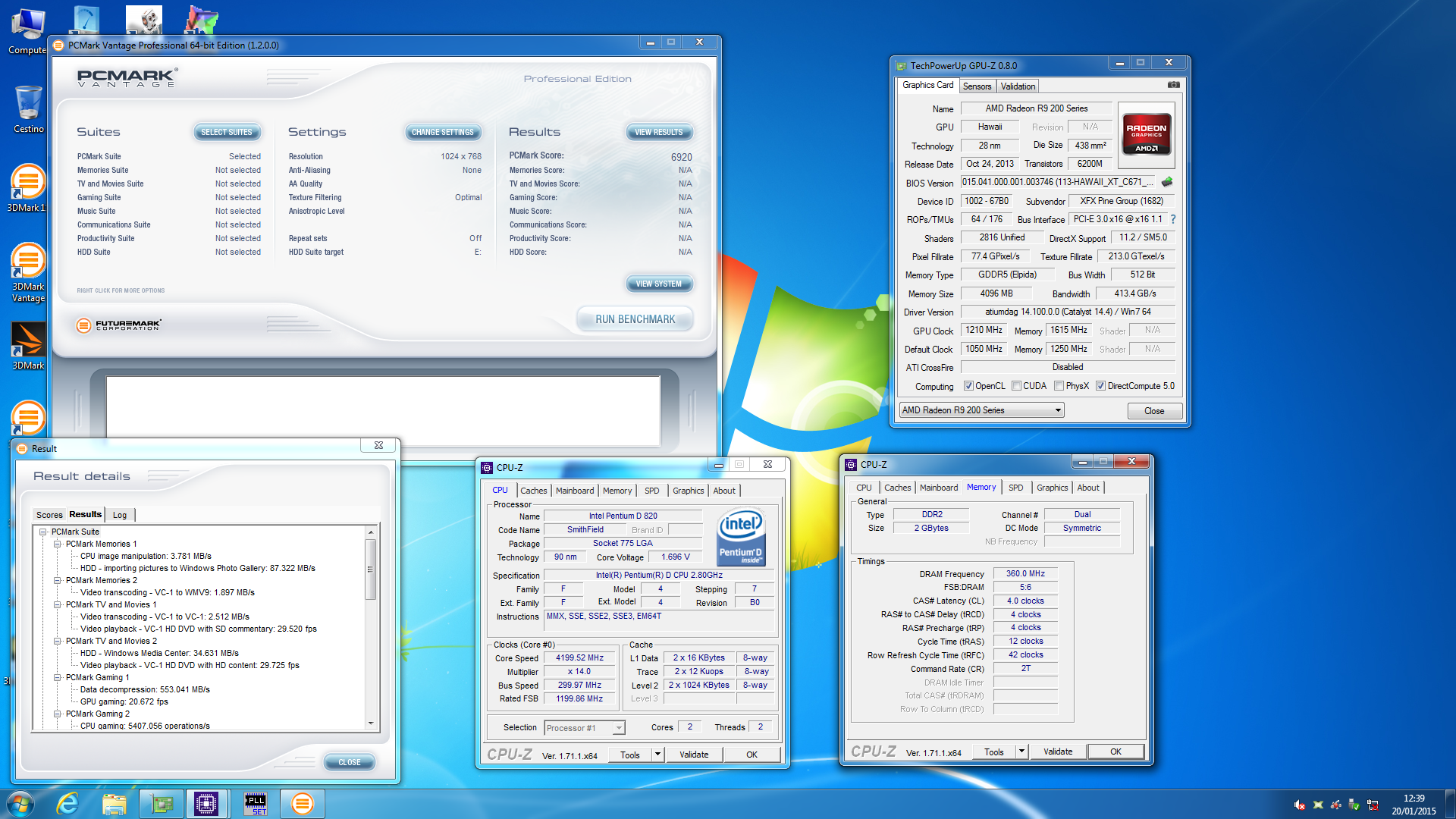Click the Intel Pentium D logo in CPU-Z
The width and height of the screenshot is (1456, 819).
pos(741,537)
